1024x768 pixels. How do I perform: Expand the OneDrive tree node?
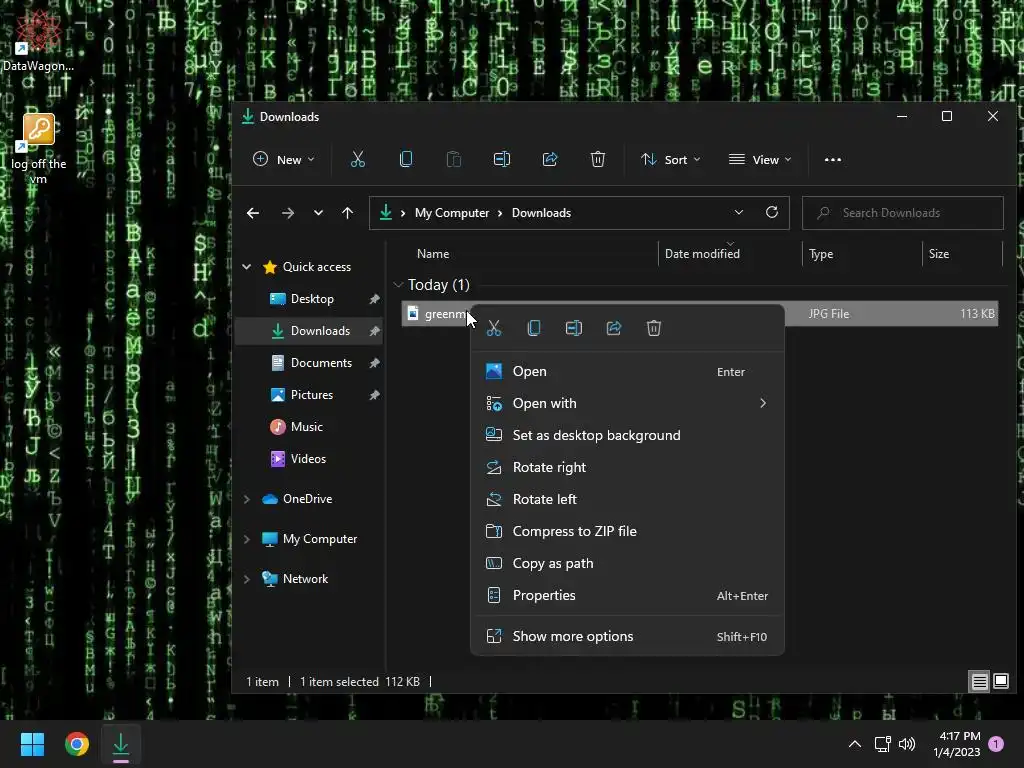[247, 499]
